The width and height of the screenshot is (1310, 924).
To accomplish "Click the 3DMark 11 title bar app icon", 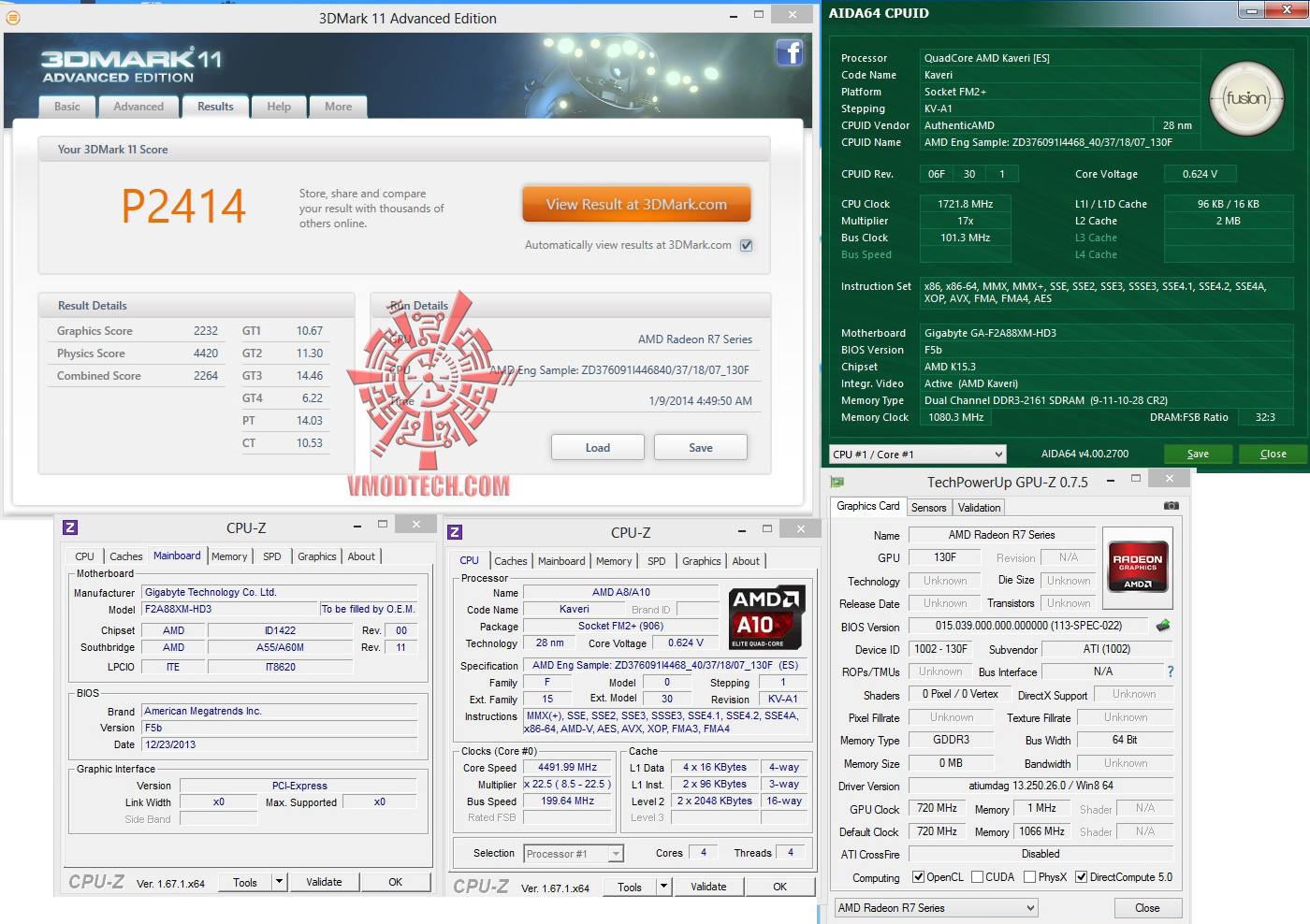I will point(13,17).
